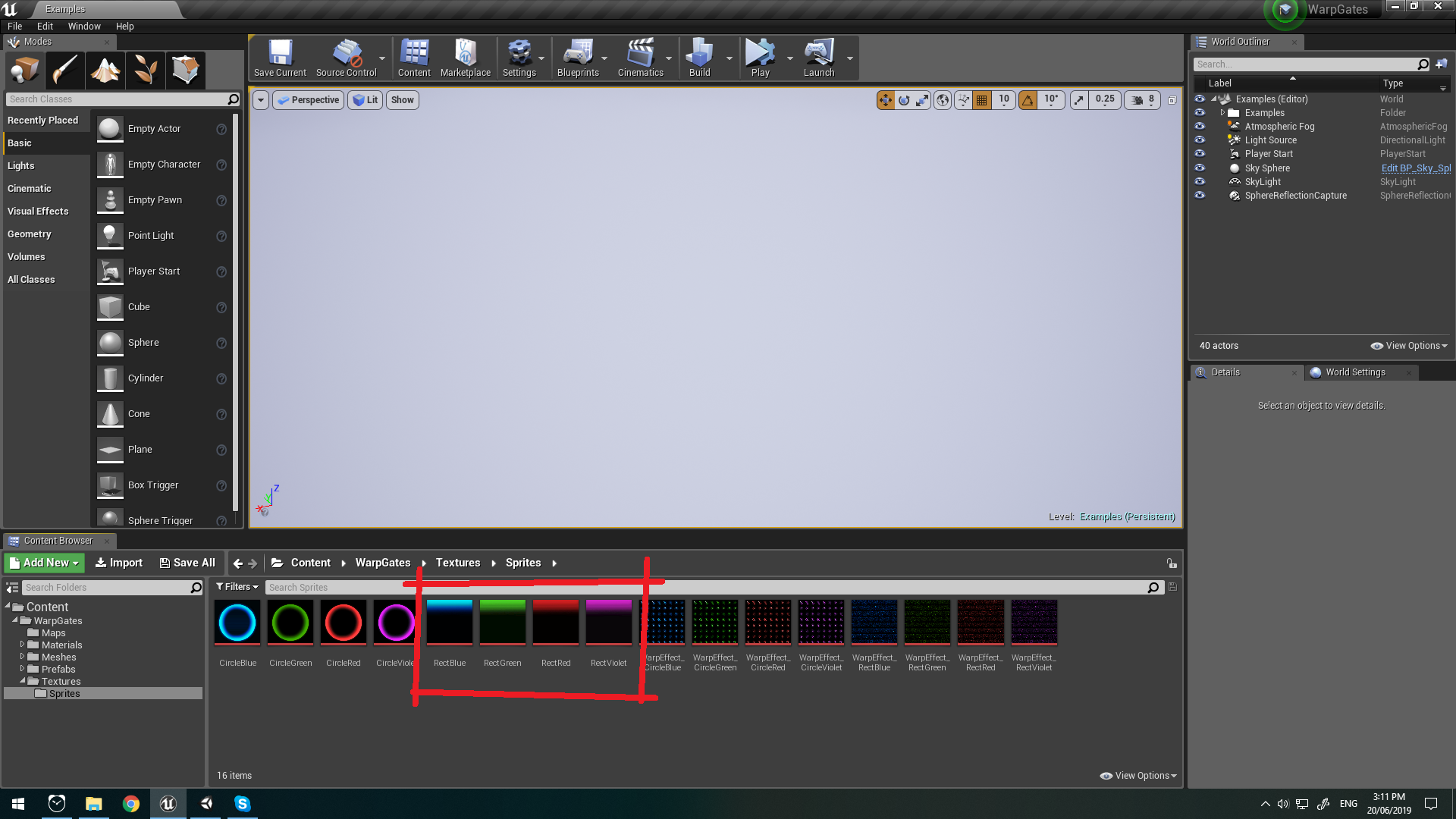Open the Add New dropdown
The height and width of the screenshot is (819, 1456).
pyautogui.click(x=44, y=563)
